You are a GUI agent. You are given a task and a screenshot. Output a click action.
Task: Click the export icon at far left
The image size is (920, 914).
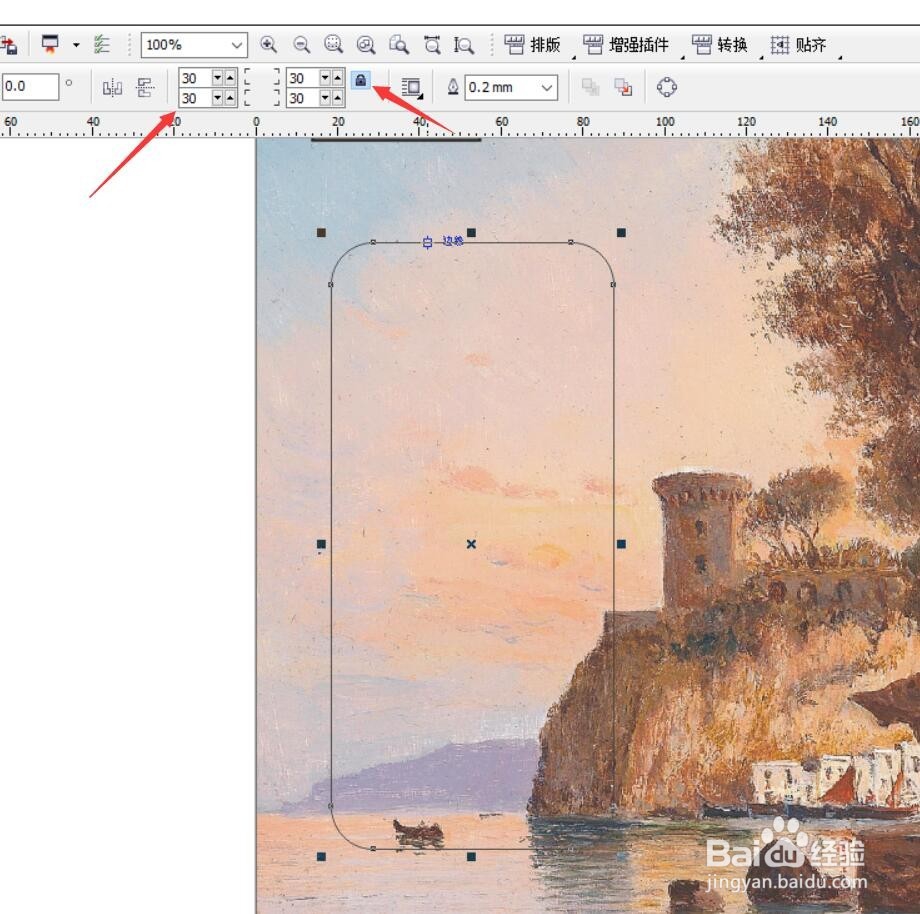(x=9, y=45)
